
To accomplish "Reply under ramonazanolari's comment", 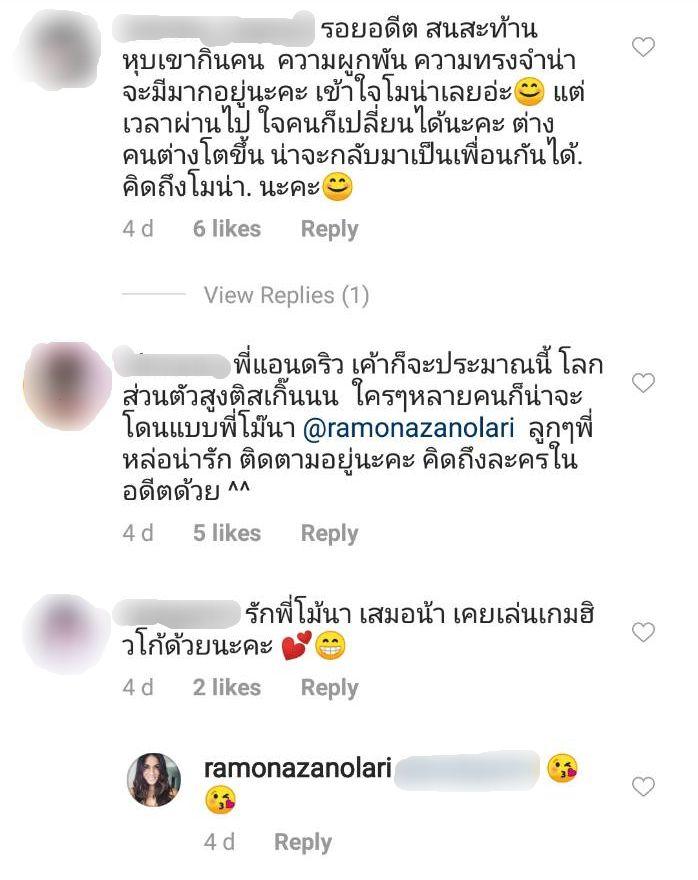I will coord(303,842).
